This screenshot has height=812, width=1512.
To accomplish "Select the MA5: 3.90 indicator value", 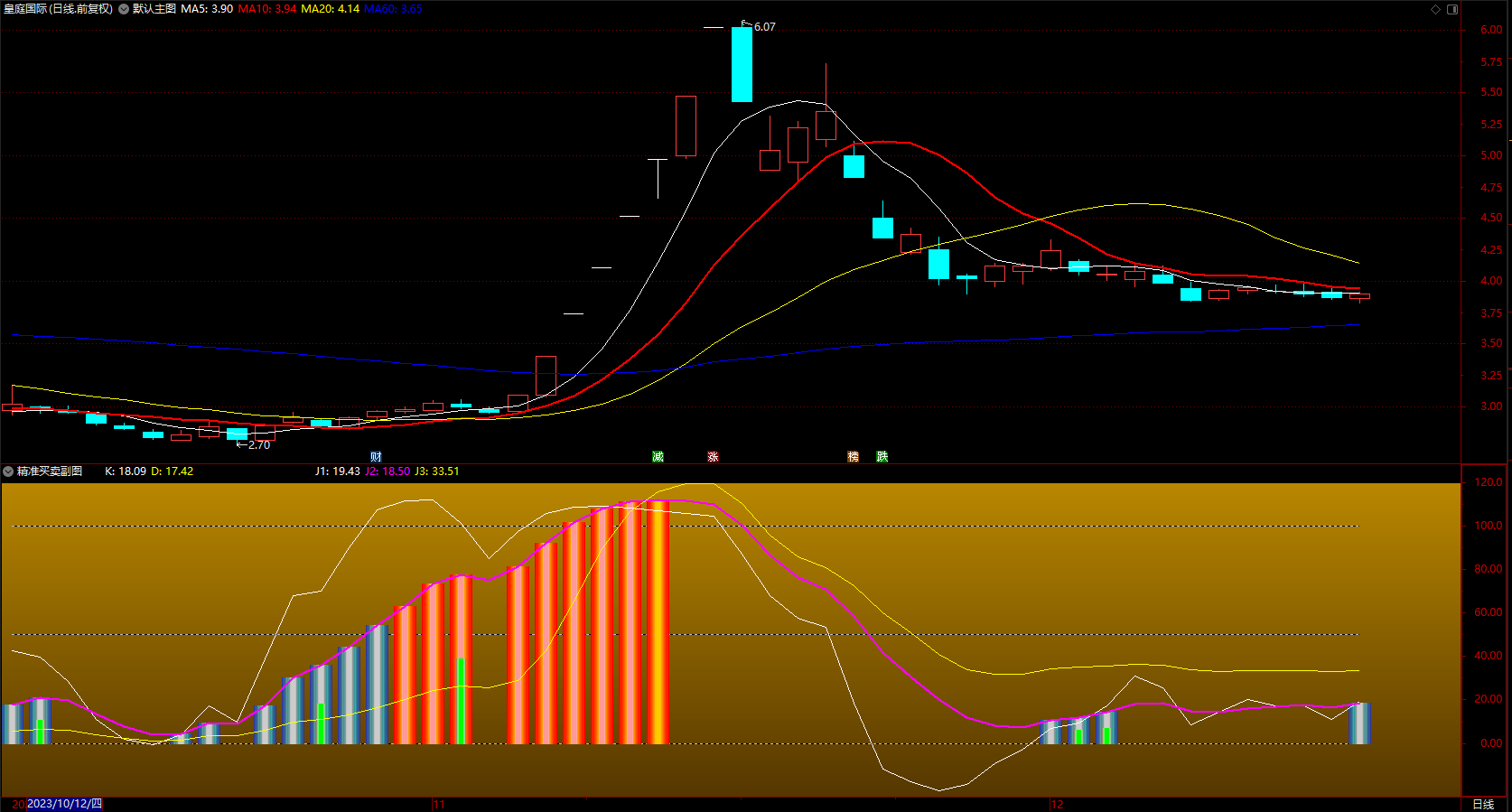I will 207,9.
